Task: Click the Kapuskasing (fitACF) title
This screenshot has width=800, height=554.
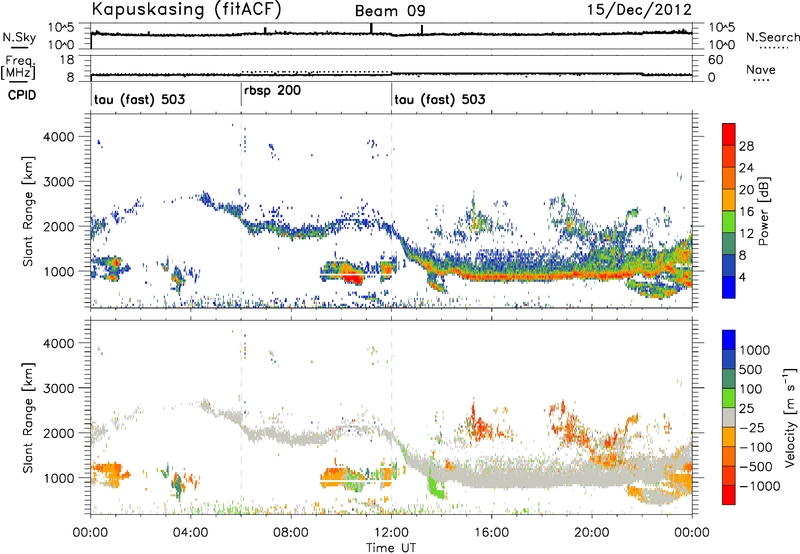Action: coord(187,10)
